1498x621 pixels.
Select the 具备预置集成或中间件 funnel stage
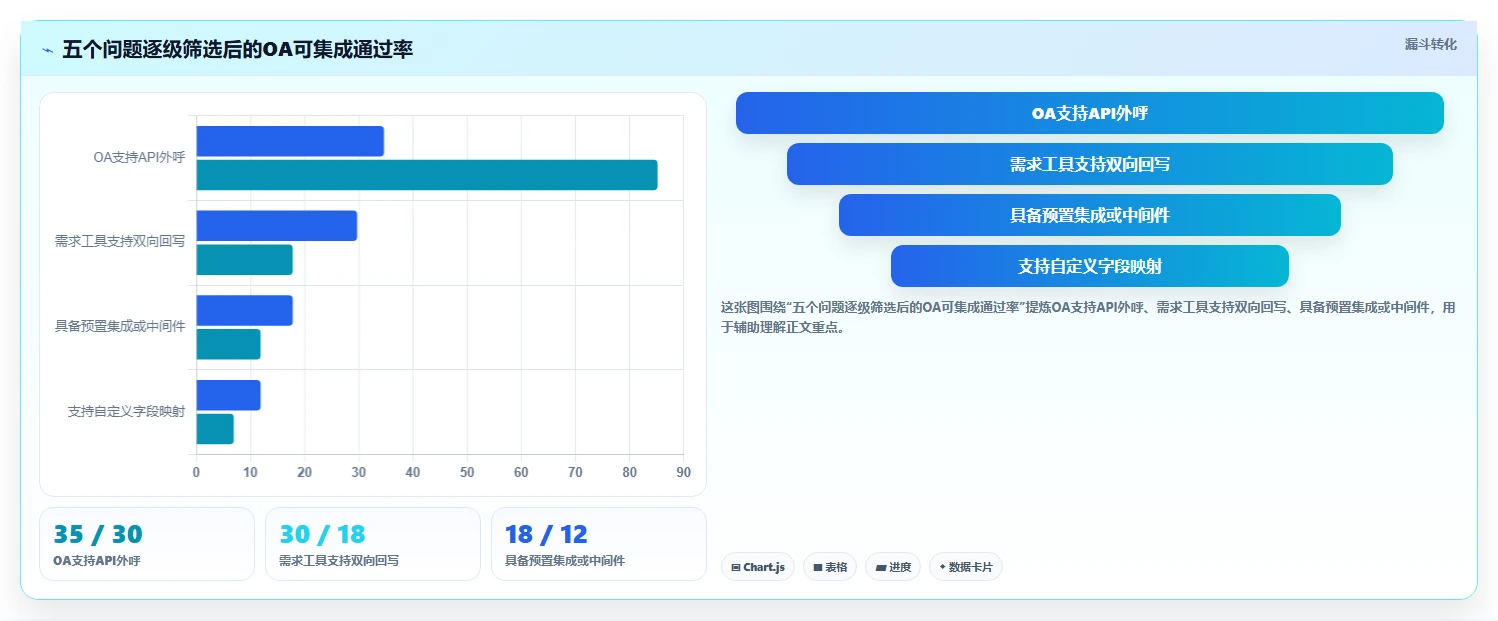click(1089, 215)
